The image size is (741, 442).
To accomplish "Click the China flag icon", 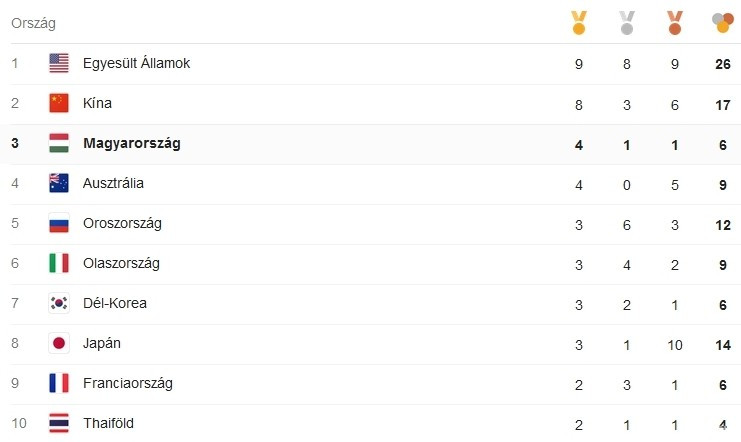I will [59, 103].
